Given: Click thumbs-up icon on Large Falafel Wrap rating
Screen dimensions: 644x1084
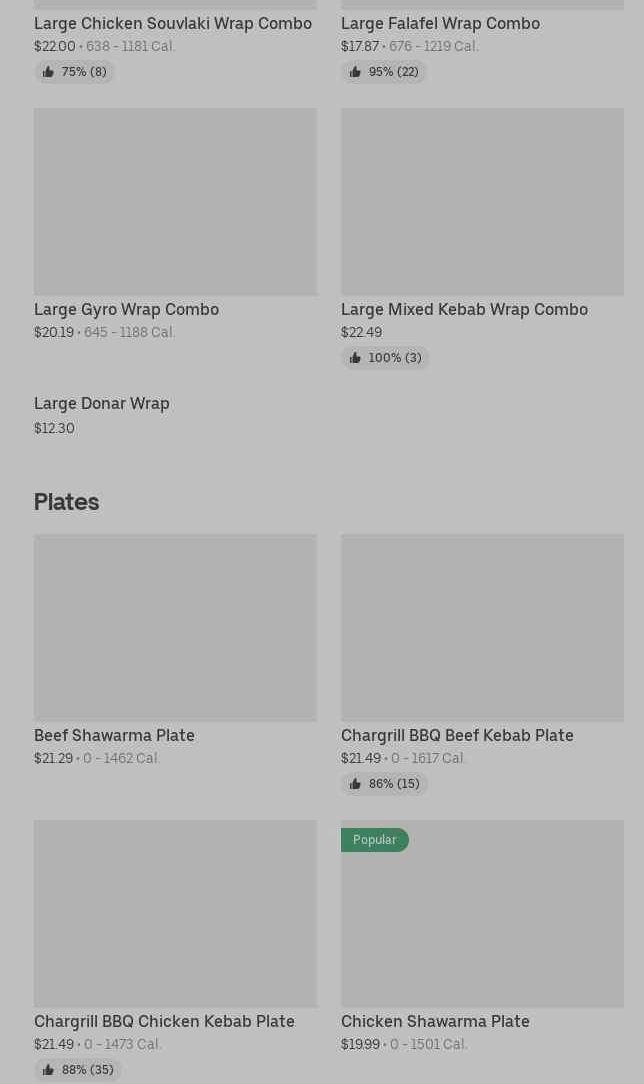Looking at the screenshot, I should [355, 72].
